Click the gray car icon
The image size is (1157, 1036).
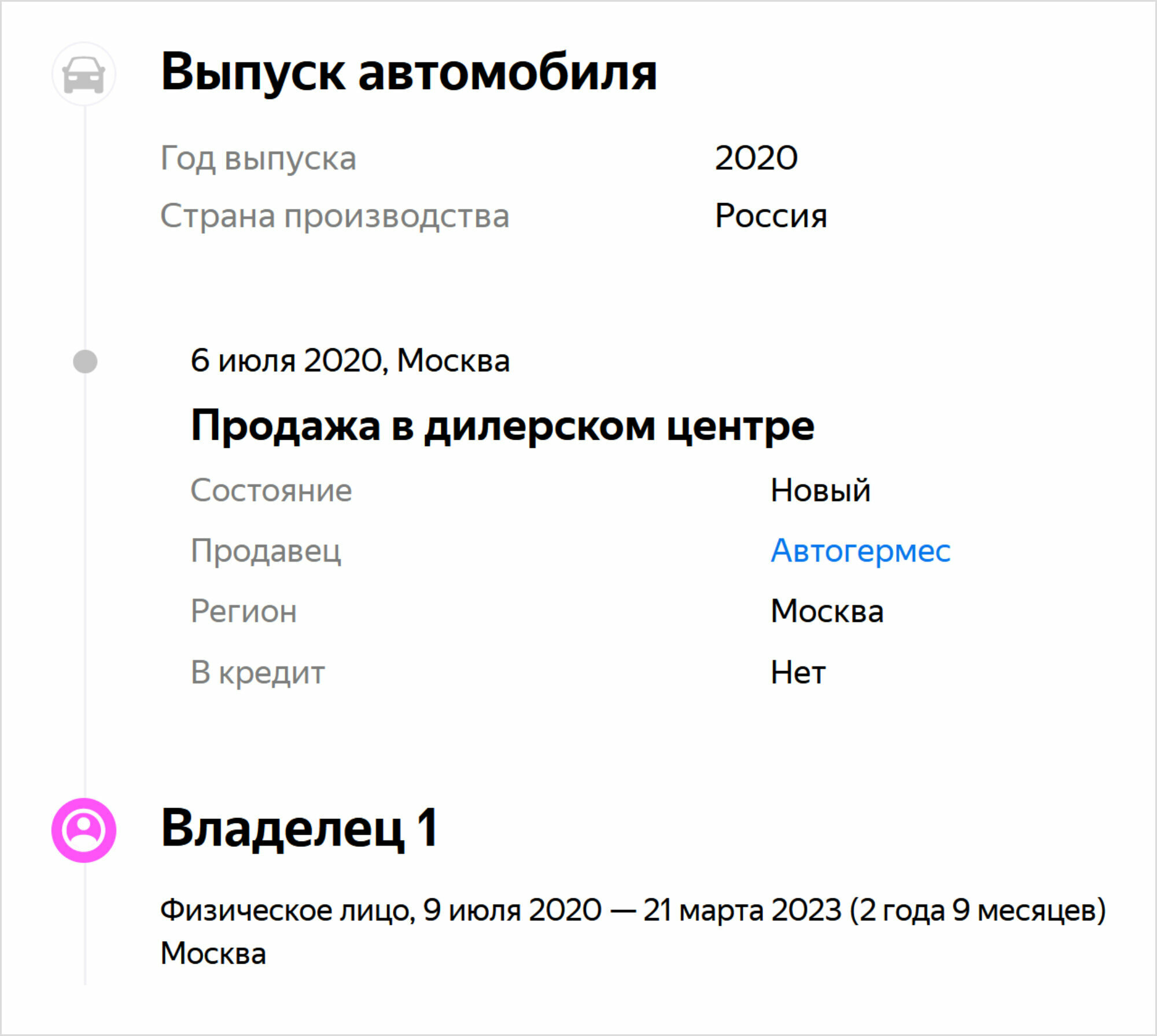click(x=84, y=74)
